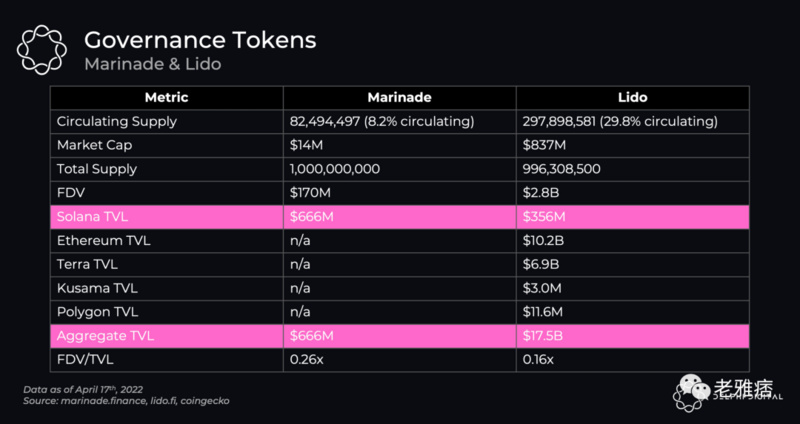Click Marinade's $170M FDV cell
This screenshot has width=800, height=424.
coord(311,191)
